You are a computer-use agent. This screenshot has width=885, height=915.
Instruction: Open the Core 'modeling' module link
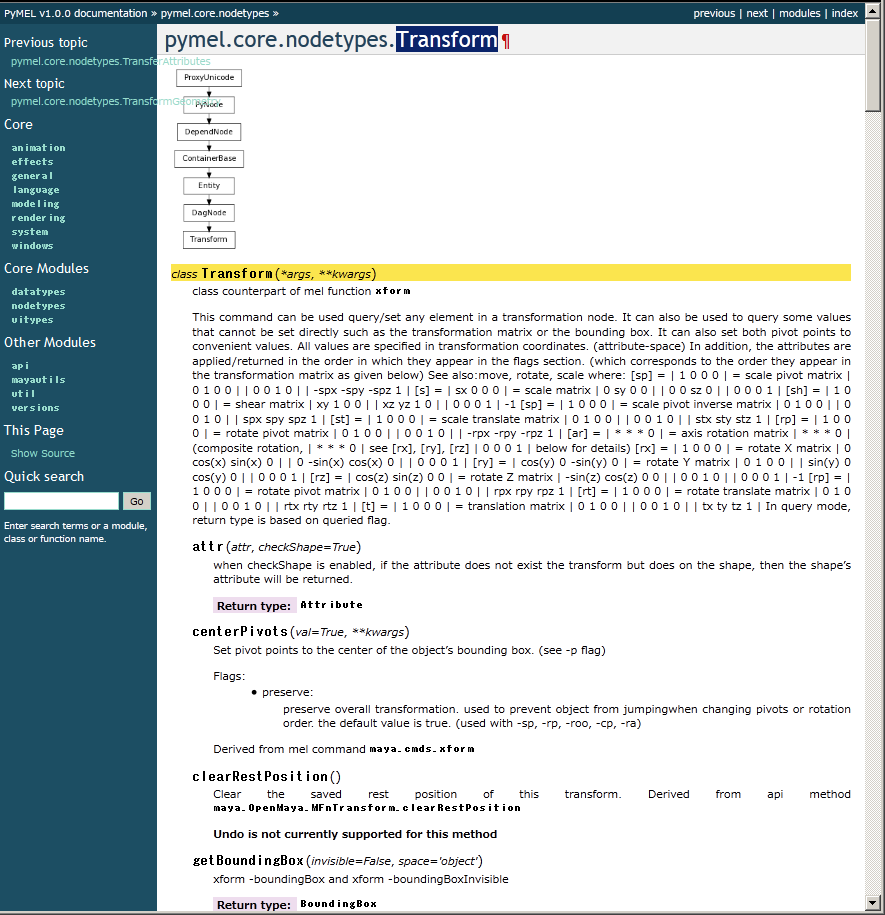point(36,204)
